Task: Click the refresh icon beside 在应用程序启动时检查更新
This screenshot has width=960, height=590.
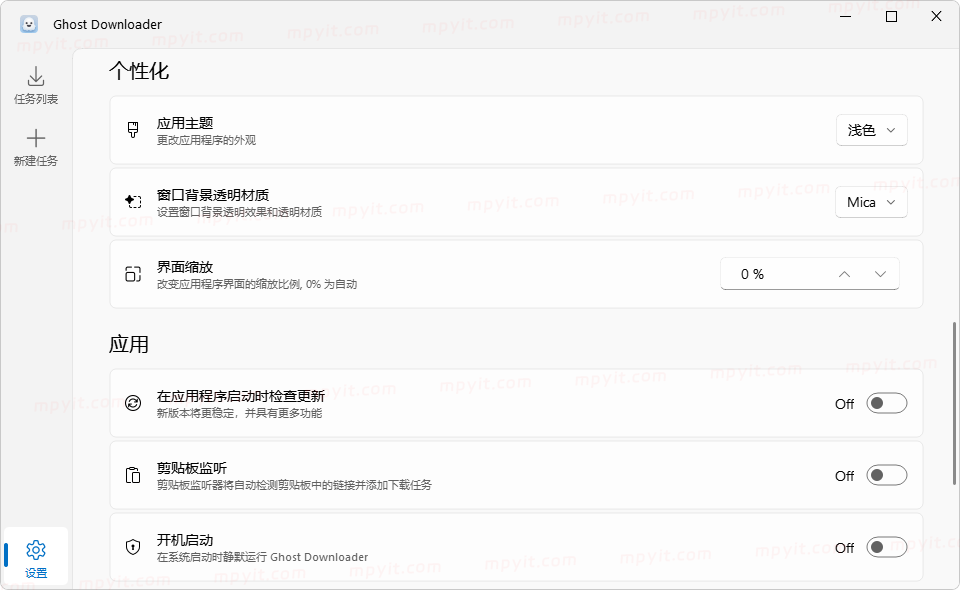Action: coord(133,403)
